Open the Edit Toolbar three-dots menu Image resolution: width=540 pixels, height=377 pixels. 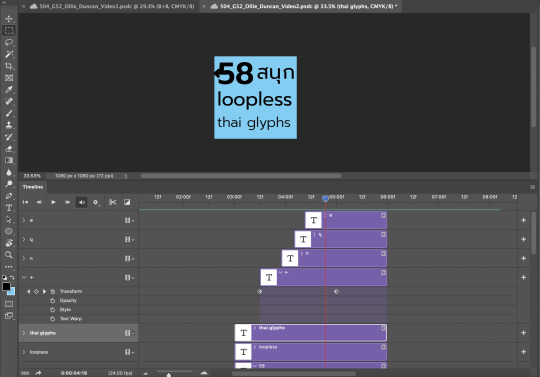click(9, 266)
